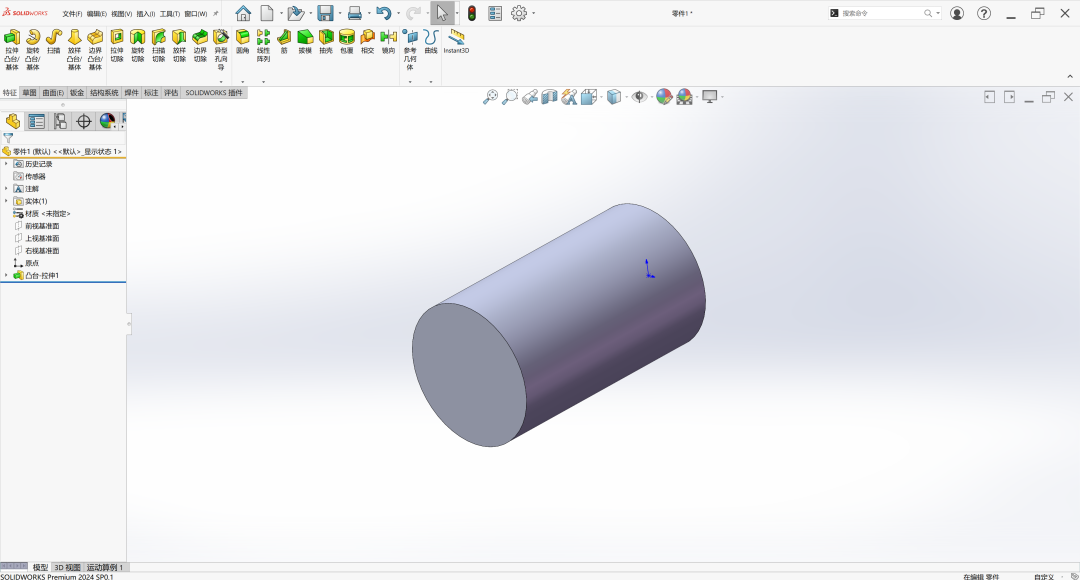Click the Edit Appearance color sphere icon
Viewport: 1080px width, 580px height.
[x=663, y=97]
